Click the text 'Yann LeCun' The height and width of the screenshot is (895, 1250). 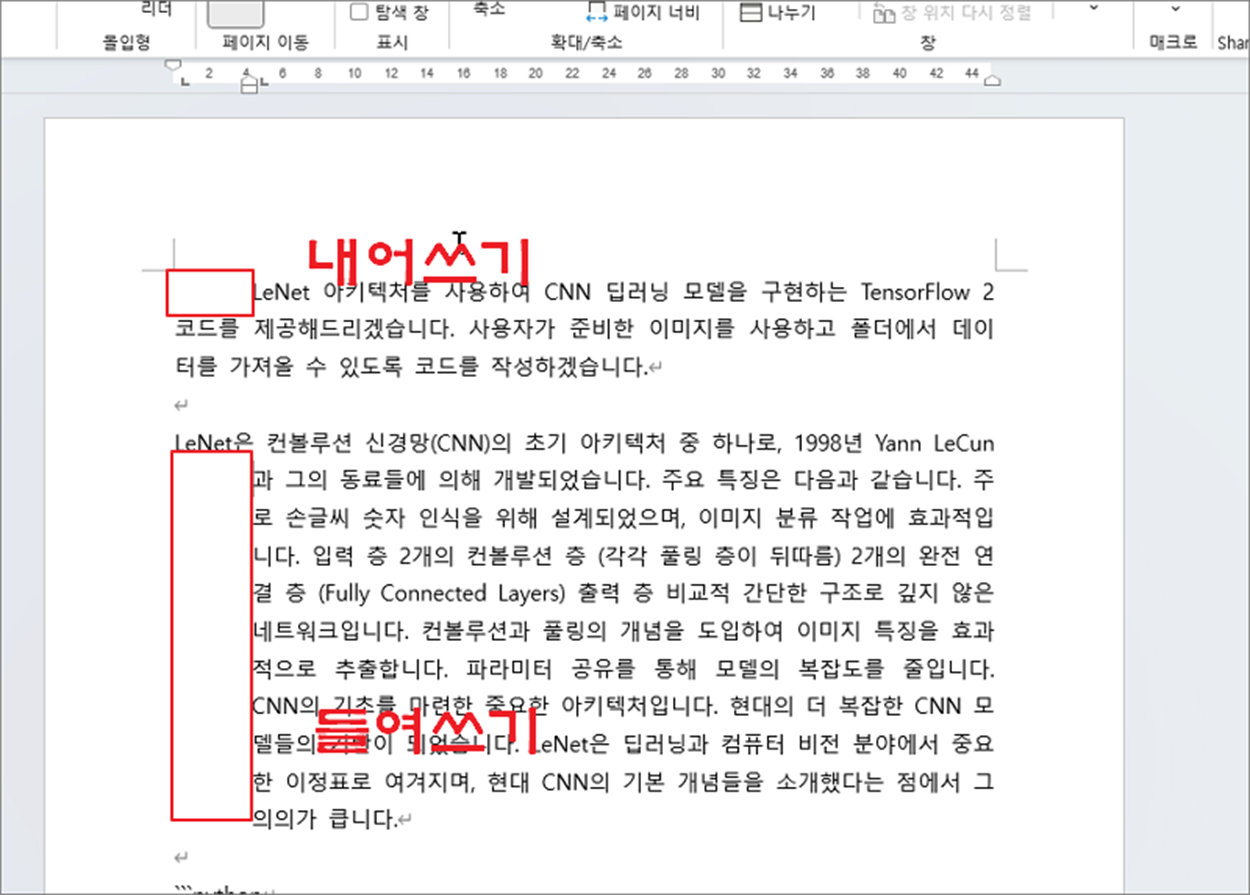pyautogui.click(x=934, y=442)
